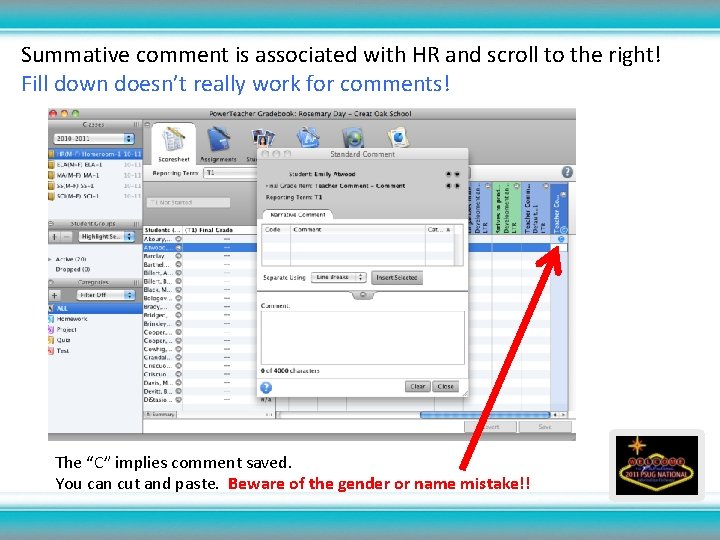Open the Reporting Term T1 dropdown

tap(231, 173)
